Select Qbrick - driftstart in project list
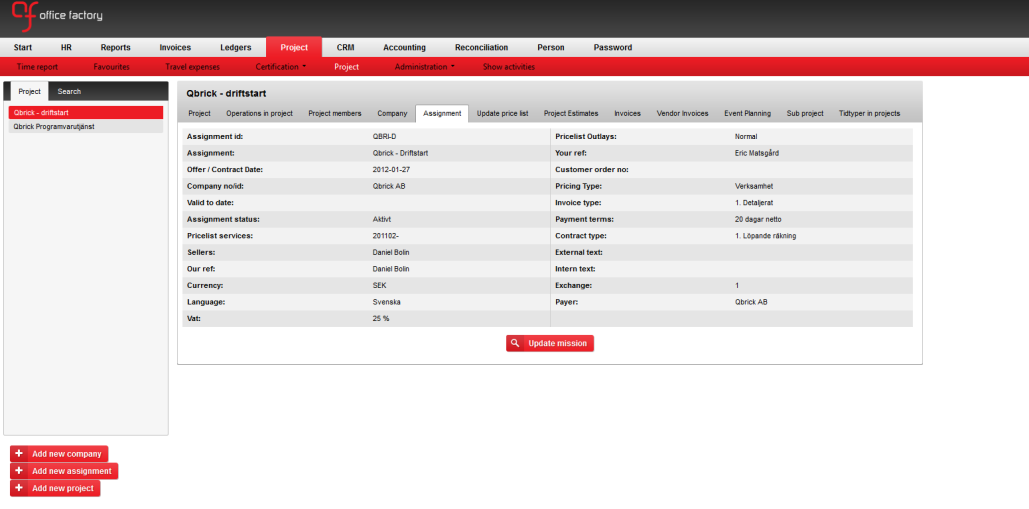1029x509 pixels. [86, 113]
